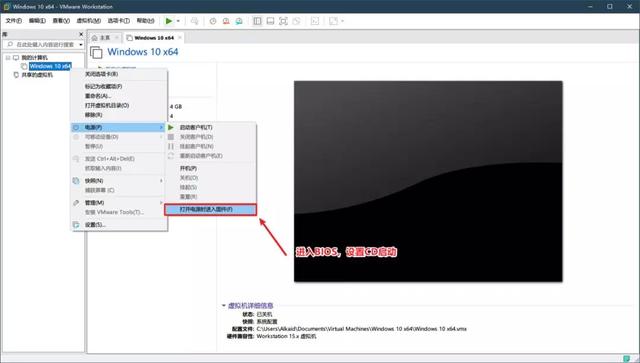
Task: Choose 打开虚拟机目录(O) from context menu
Action: coord(119,105)
